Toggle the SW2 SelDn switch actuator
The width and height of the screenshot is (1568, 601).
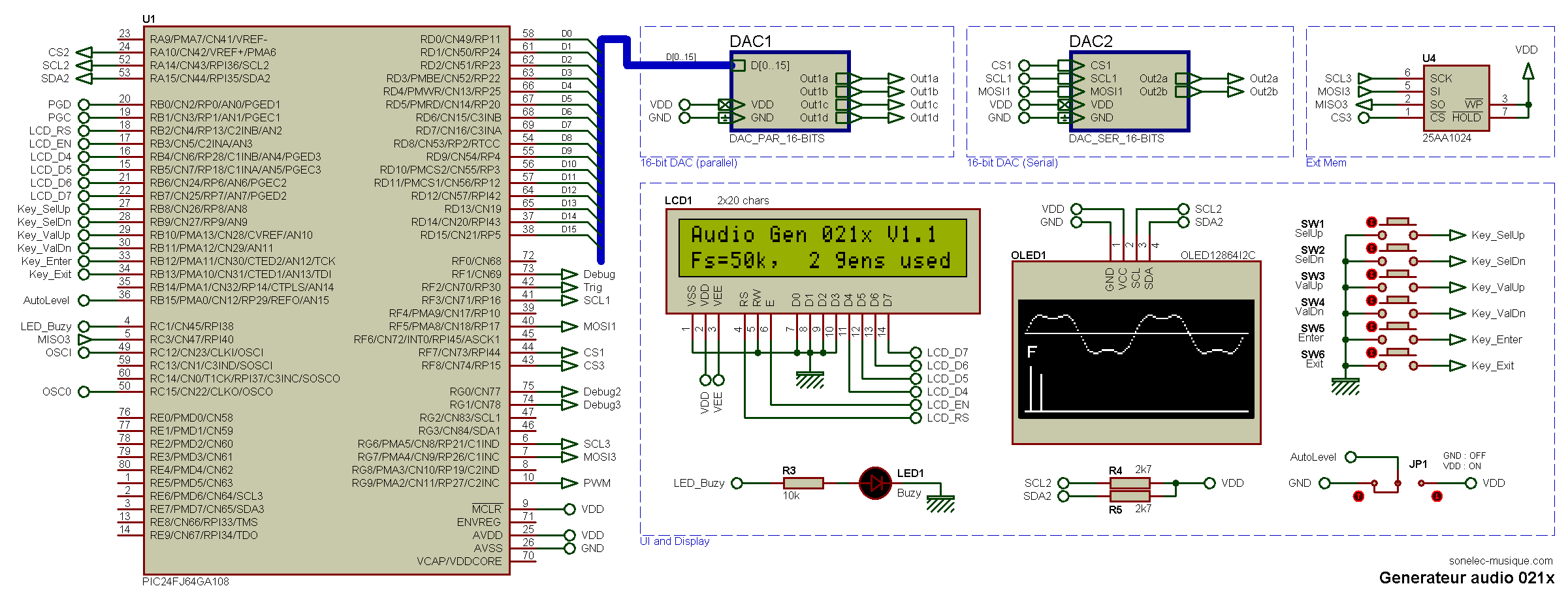(x=1371, y=248)
